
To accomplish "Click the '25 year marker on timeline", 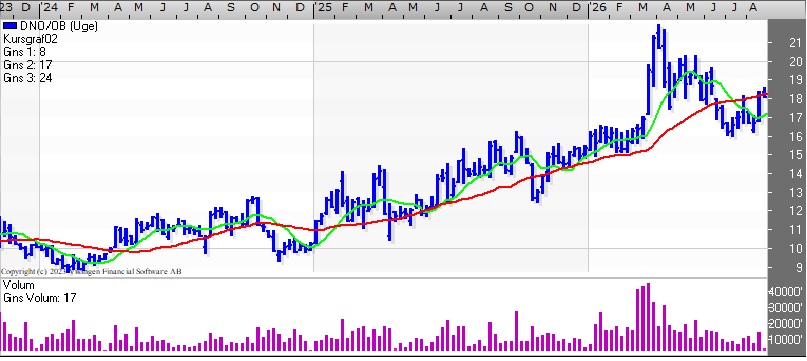I will tap(325, 8).
